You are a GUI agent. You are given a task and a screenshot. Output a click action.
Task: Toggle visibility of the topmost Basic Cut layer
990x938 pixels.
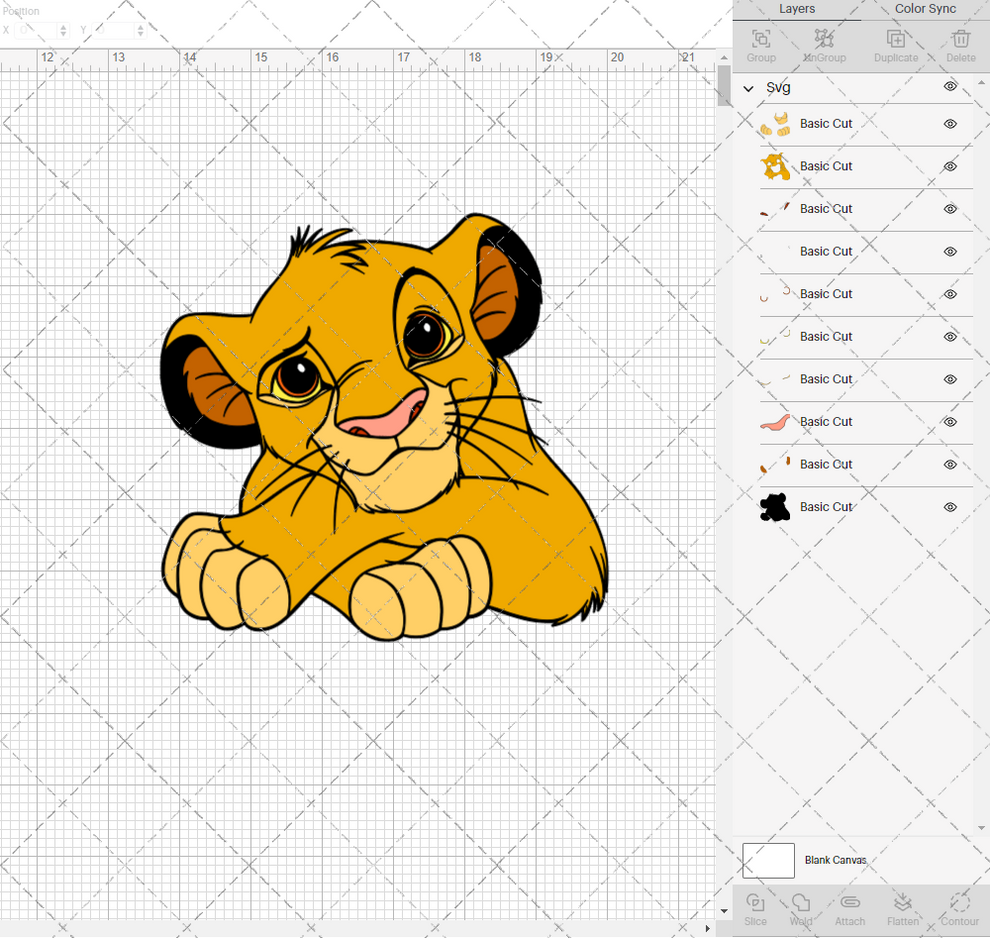(949, 123)
